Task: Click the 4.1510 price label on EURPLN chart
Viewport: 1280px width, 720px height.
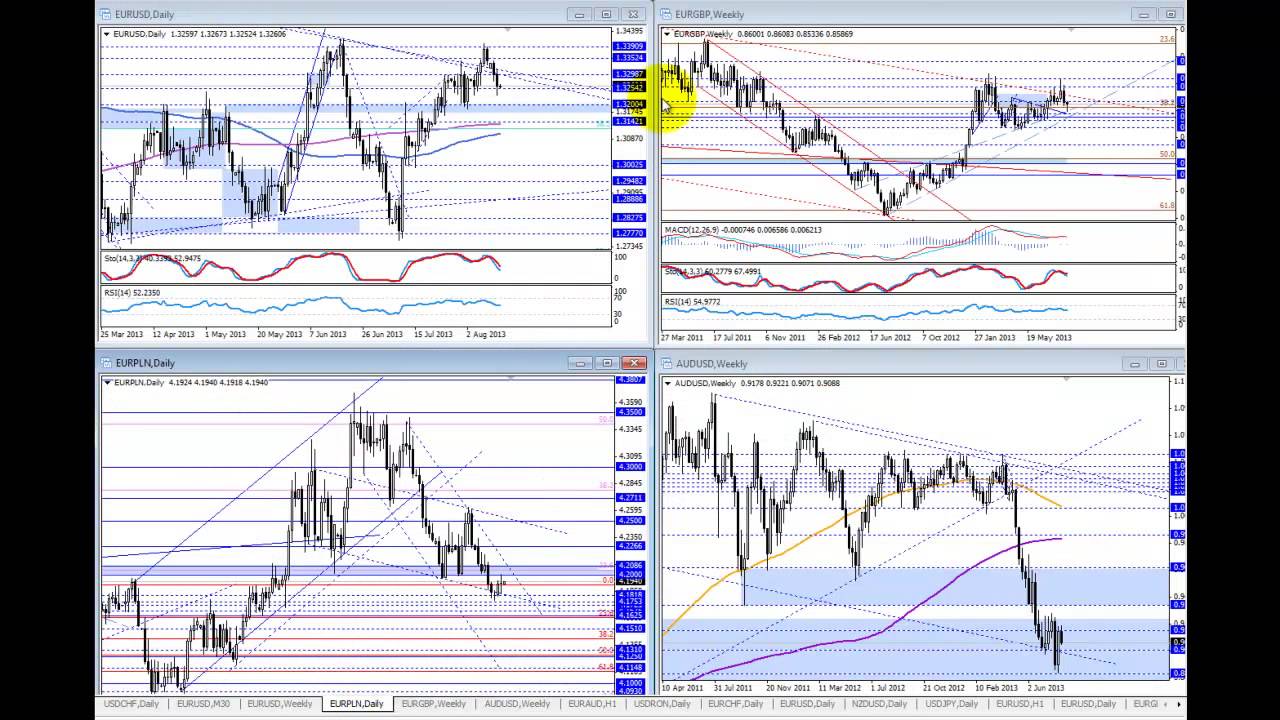Action: point(631,628)
